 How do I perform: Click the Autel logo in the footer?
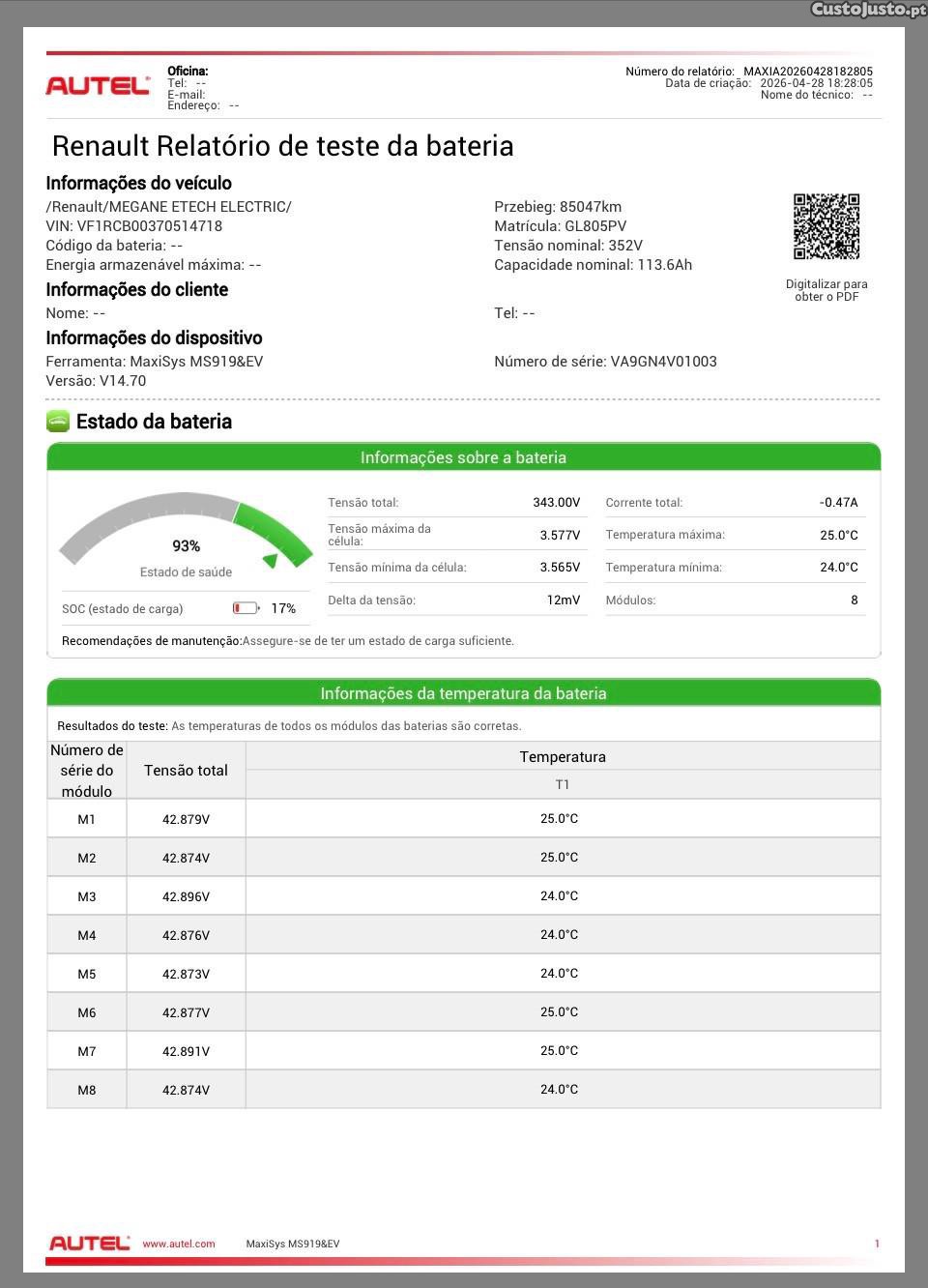(x=89, y=1243)
